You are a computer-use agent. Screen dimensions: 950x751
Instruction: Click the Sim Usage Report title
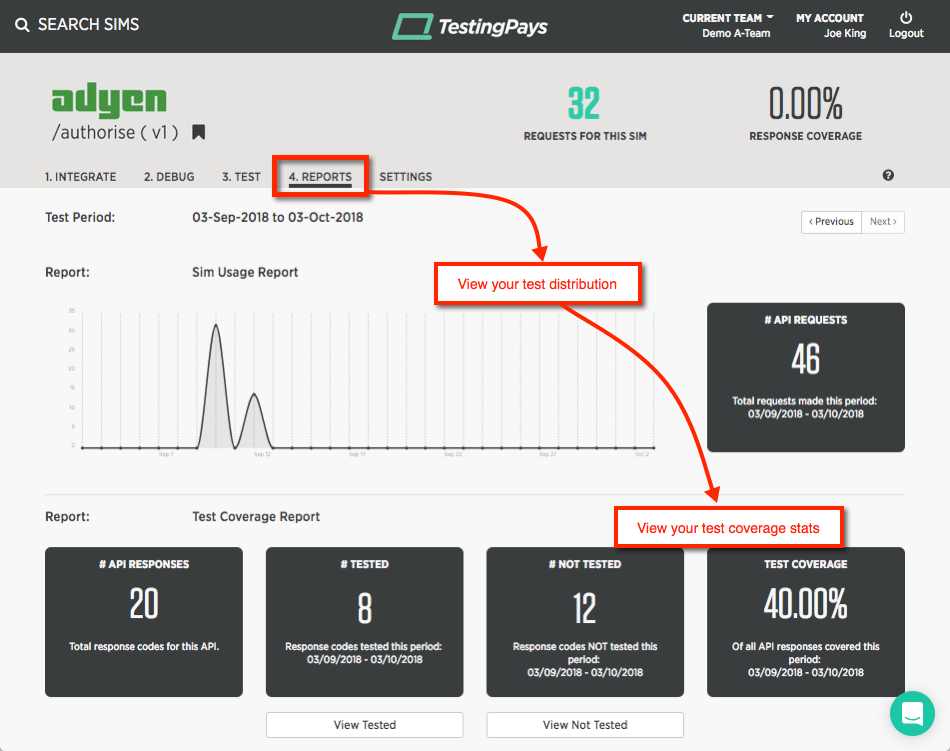pos(245,273)
